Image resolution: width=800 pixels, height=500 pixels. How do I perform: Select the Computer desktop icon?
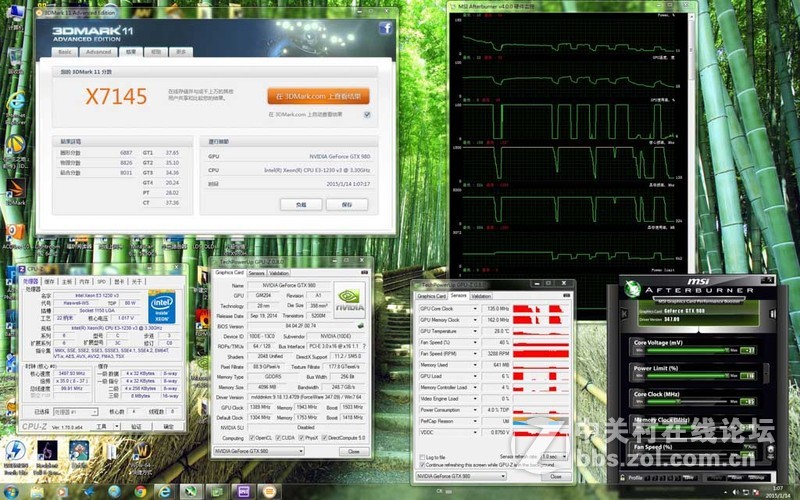click(15, 16)
